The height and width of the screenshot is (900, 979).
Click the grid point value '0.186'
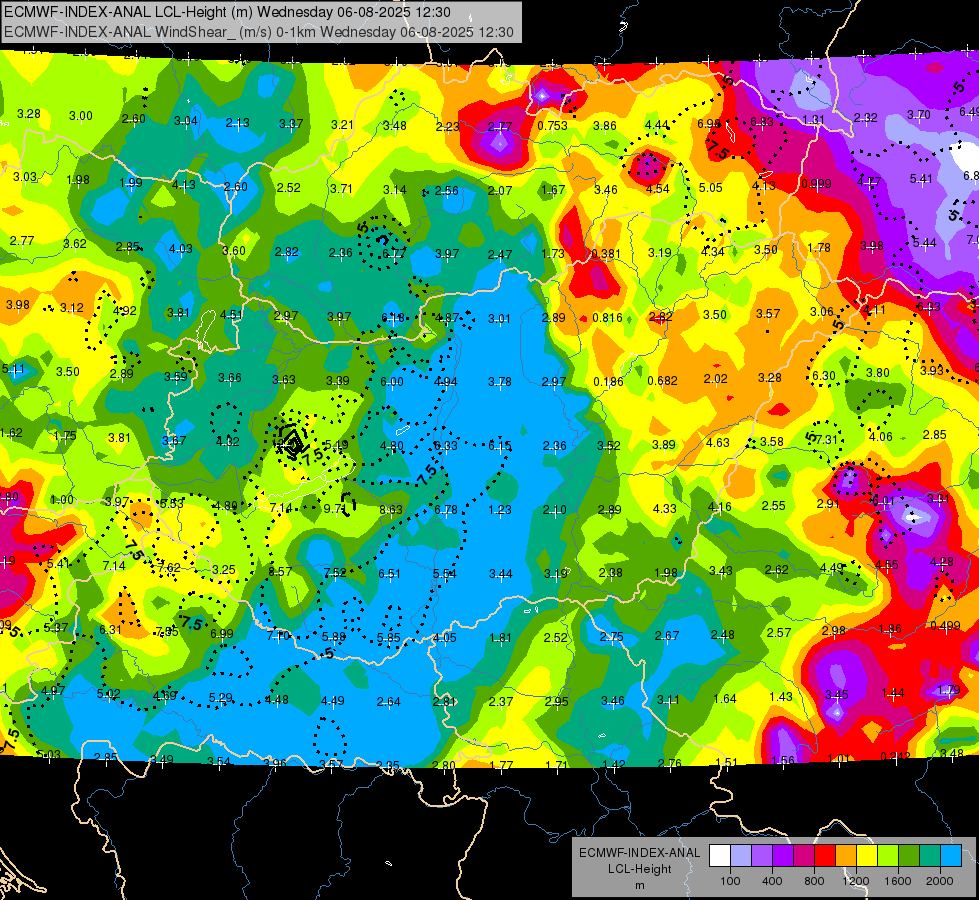608,382
